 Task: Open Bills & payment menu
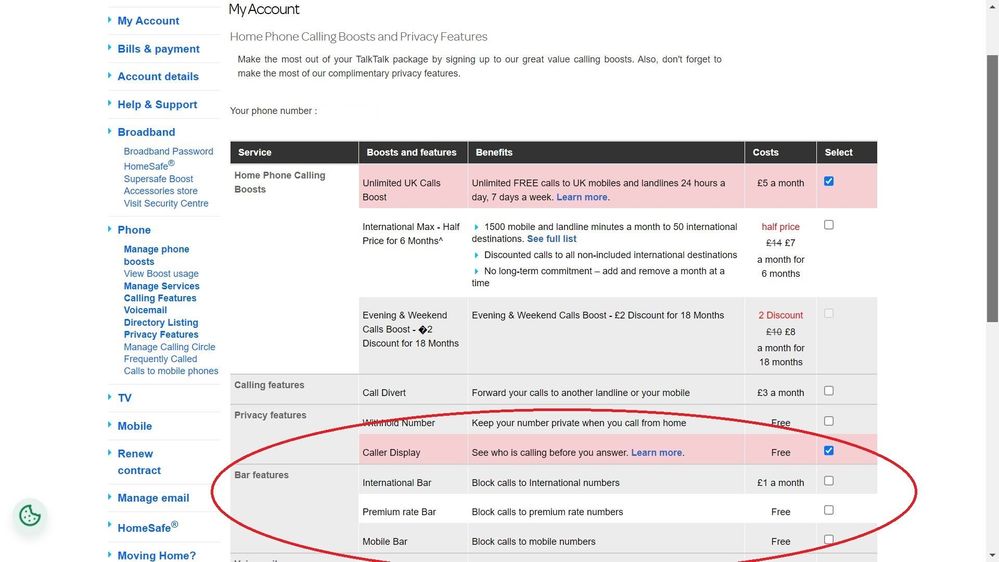pyautogui.click(x=159, y=48)
